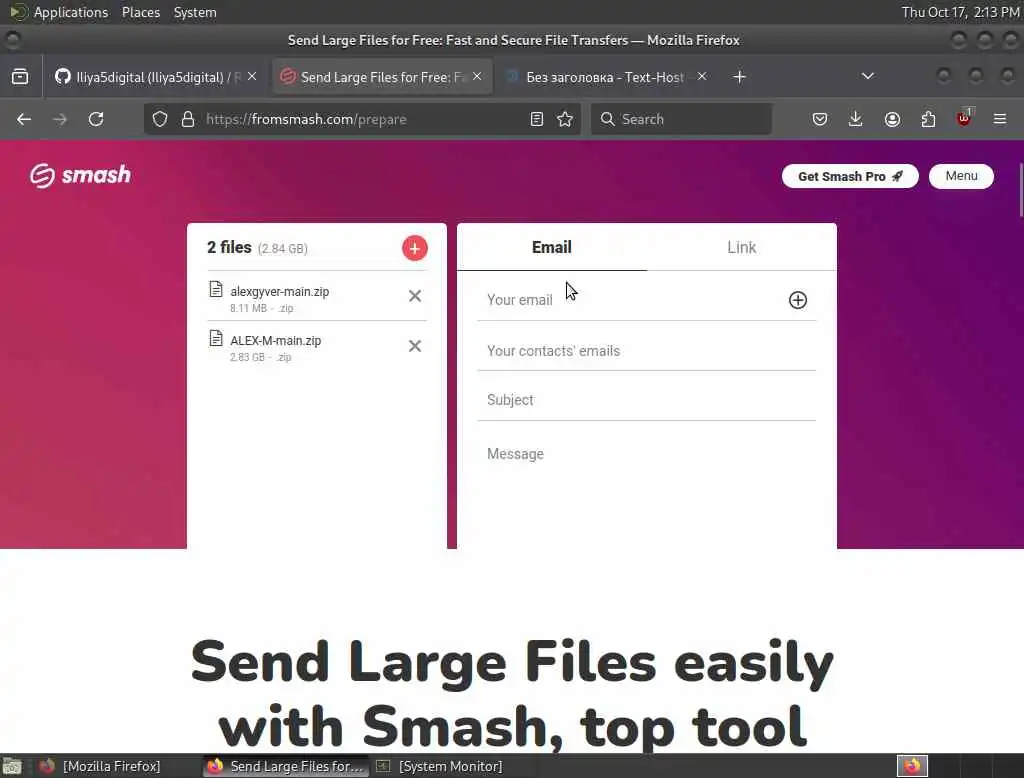The width and height of the screenshot is (1024, 778).
Task: Select the Send Large Files taskbar entry
Action: 285,766
